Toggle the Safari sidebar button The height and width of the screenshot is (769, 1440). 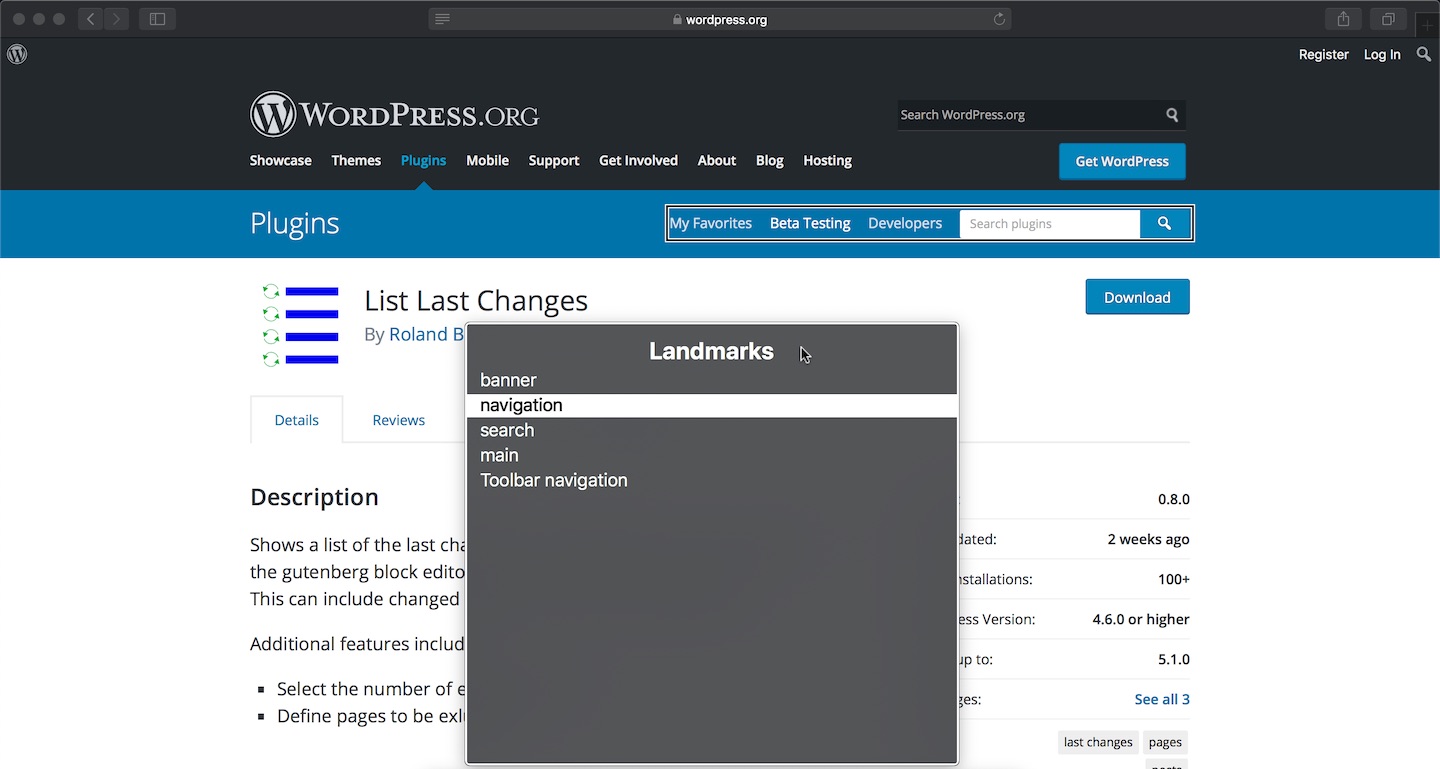click(157, 19)
